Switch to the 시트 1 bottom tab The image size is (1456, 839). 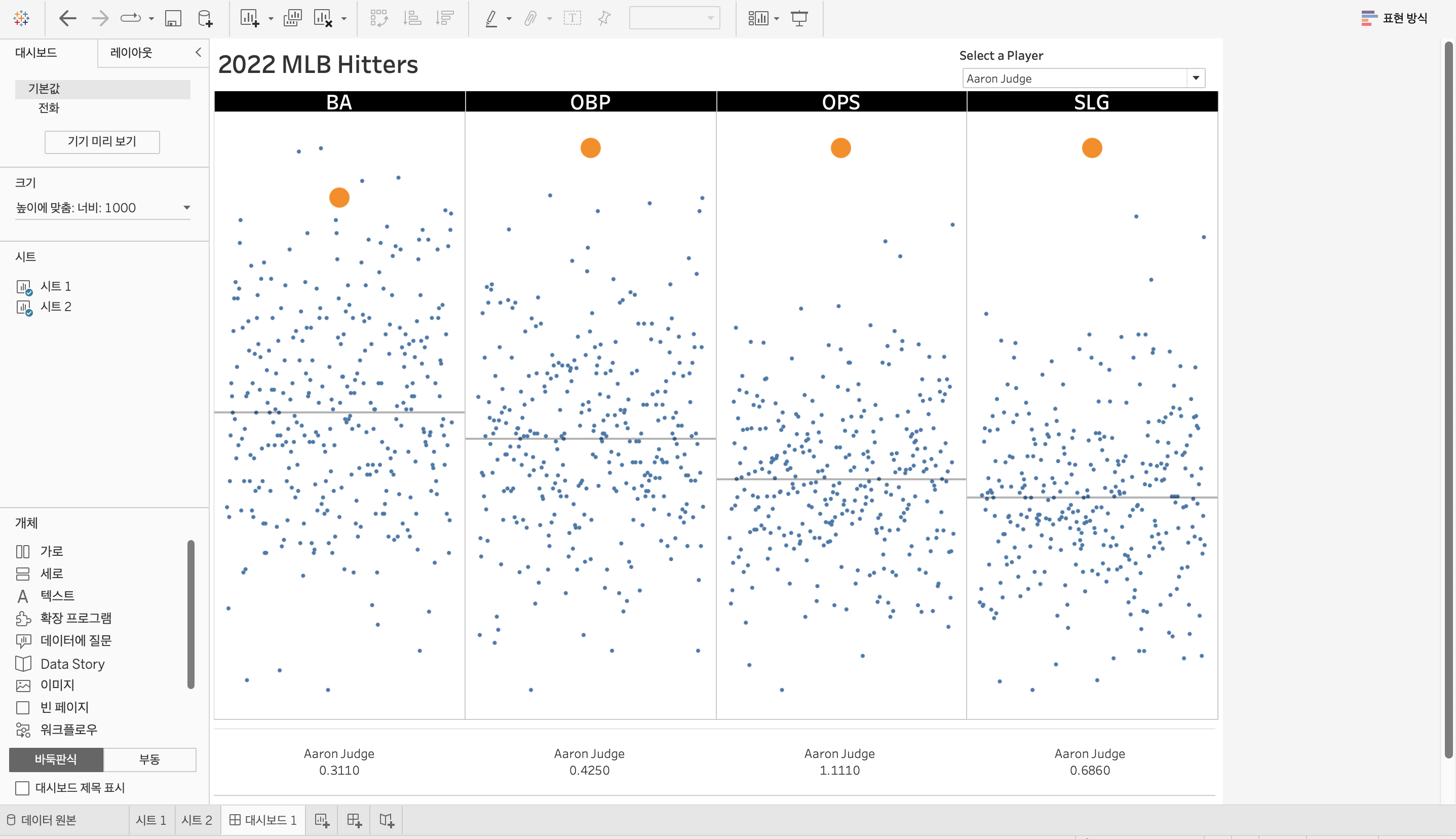[151, 820]
